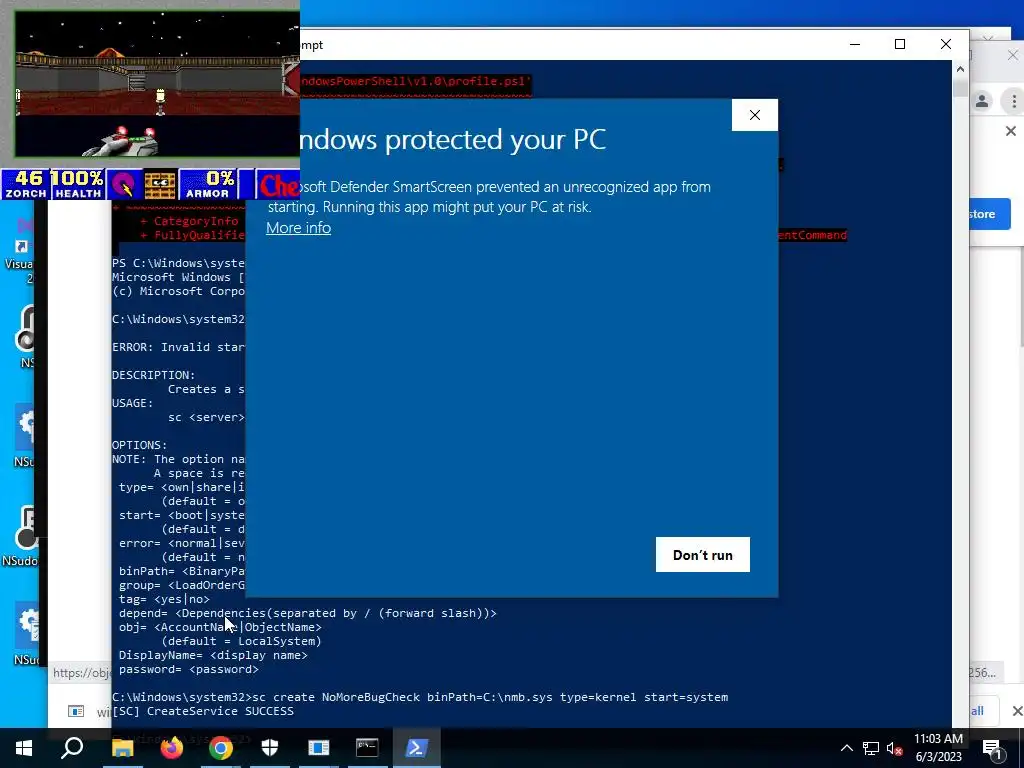Click the 'CreateService SUCCESS' output line
1024x768 pixels.
pos(203,711)
